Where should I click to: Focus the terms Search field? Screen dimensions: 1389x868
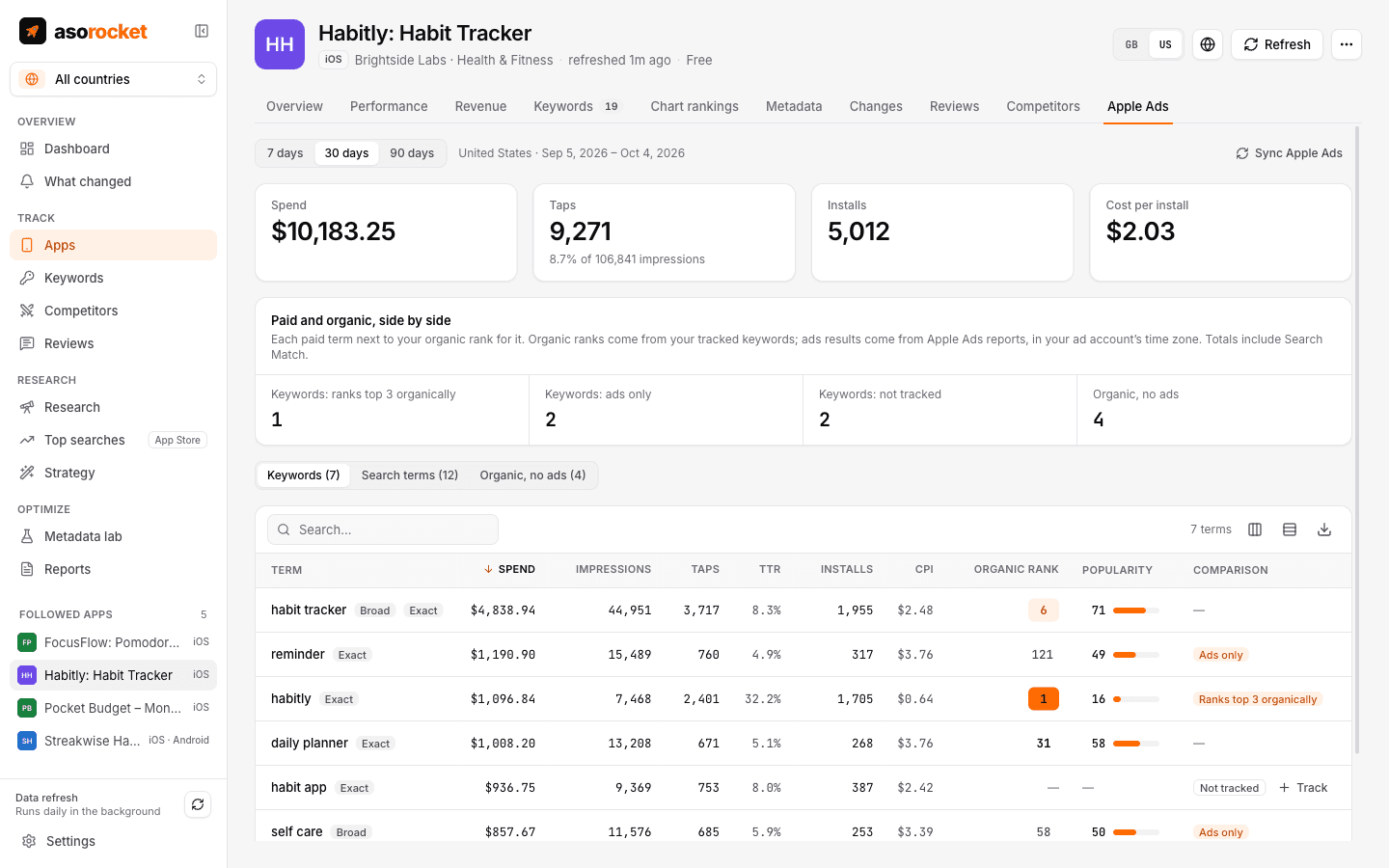click(x=383, y=529)
